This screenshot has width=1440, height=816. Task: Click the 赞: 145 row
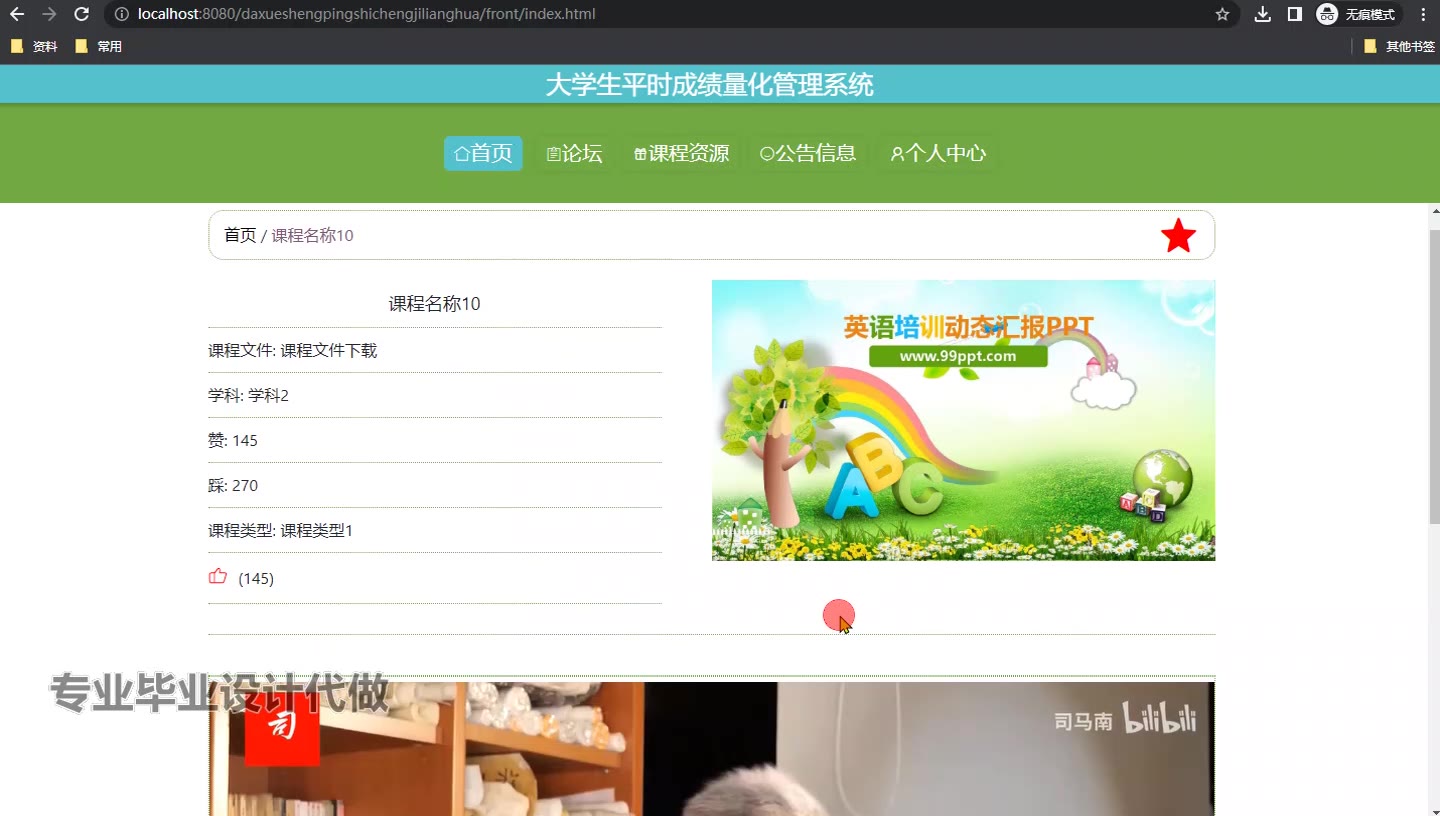tap(435, 441)
